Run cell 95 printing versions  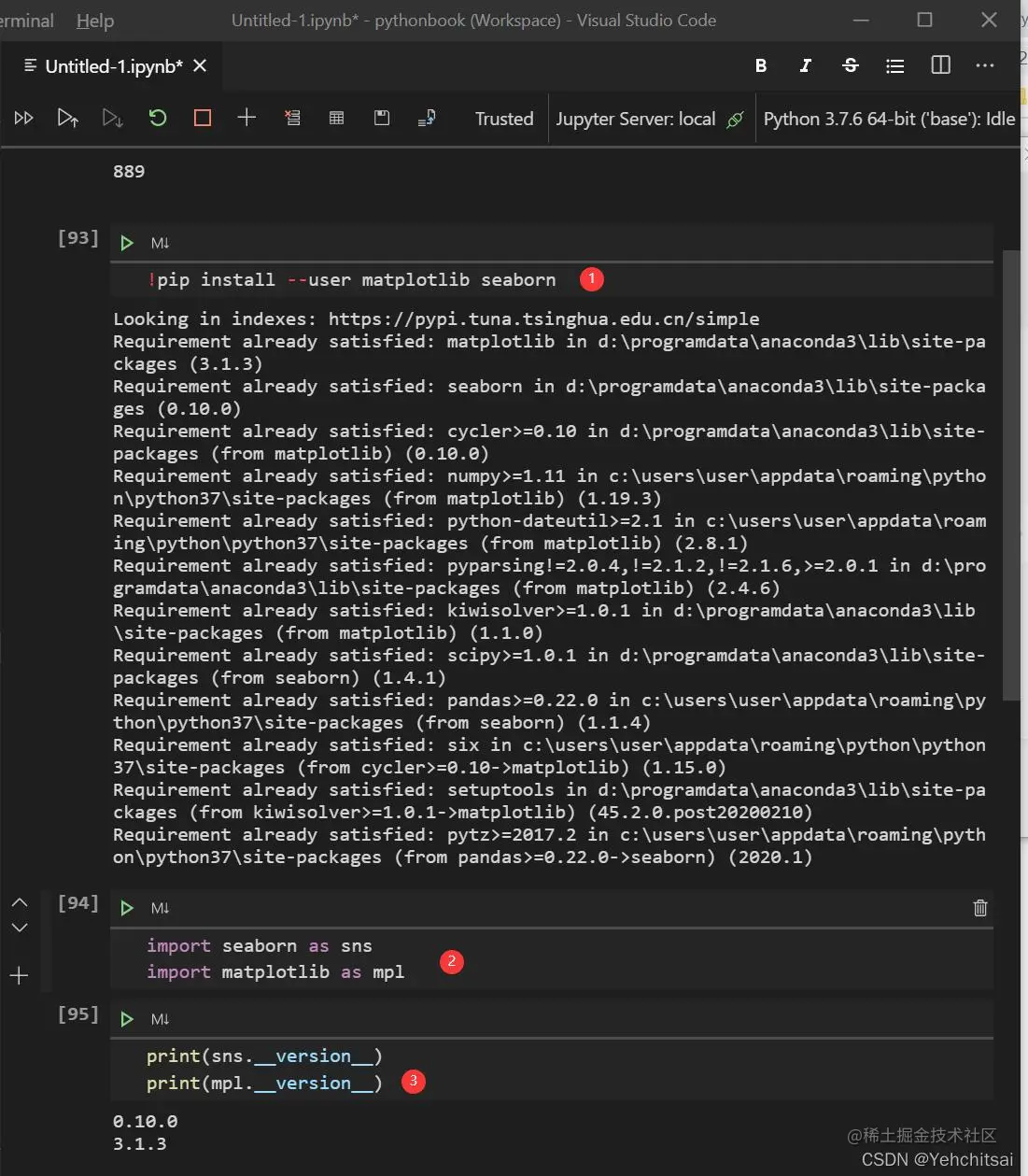click(x=127, y=1019)
